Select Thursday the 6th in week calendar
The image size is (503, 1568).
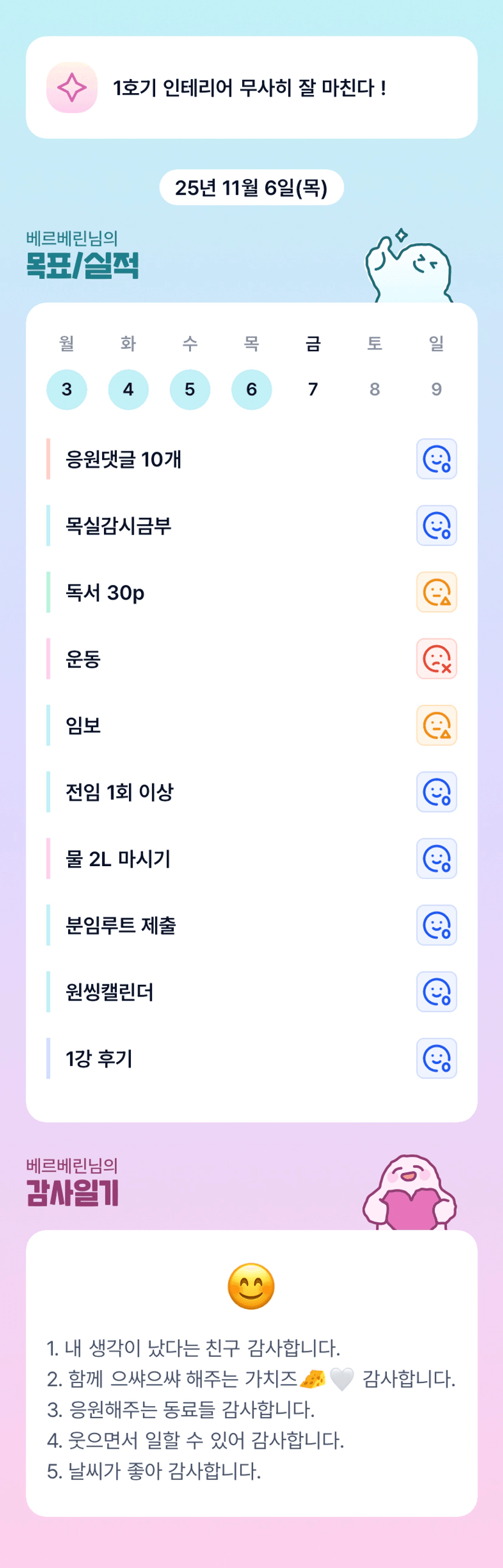252,390
